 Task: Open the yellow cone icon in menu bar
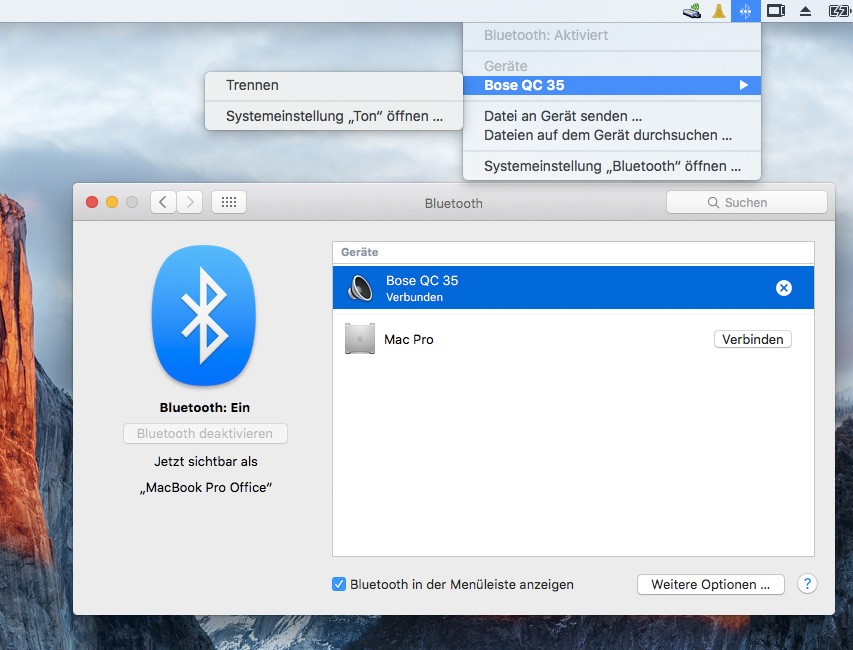point(719,11)
